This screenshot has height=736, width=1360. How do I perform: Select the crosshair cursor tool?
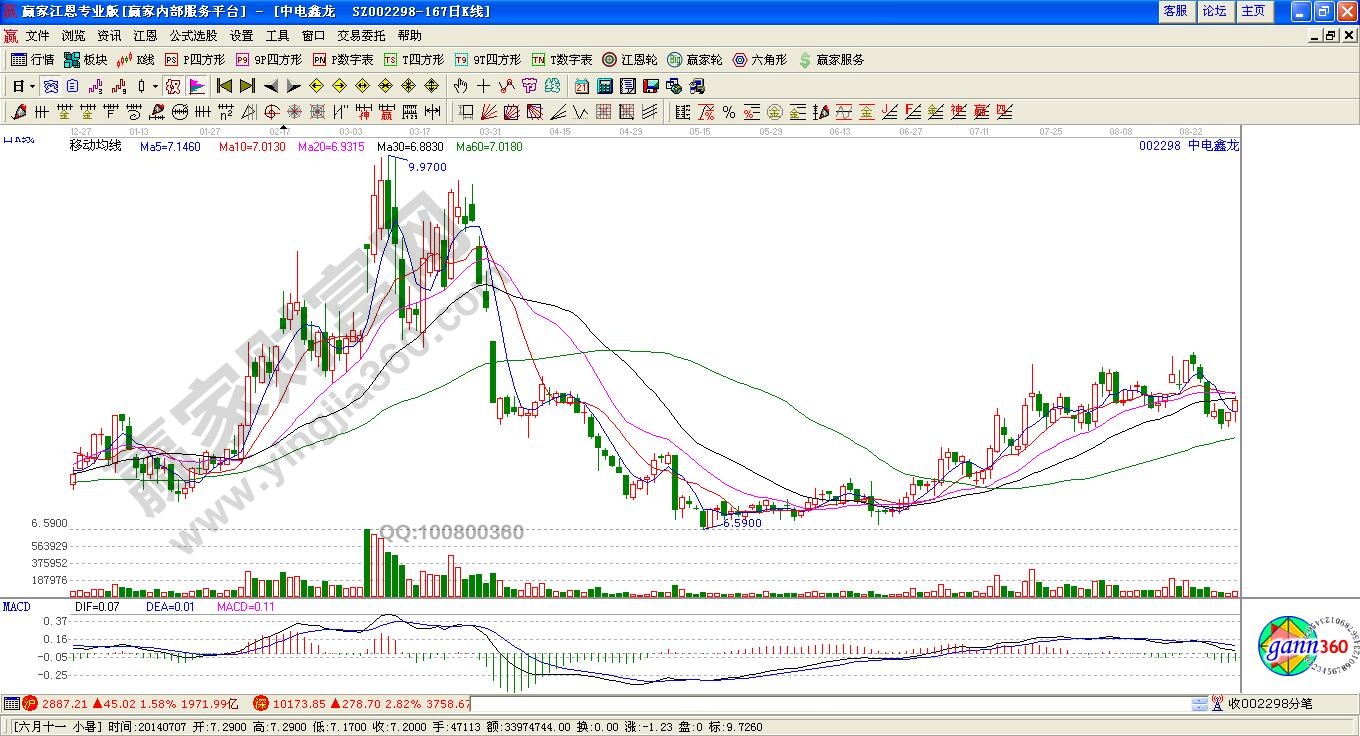click(484, 86)
